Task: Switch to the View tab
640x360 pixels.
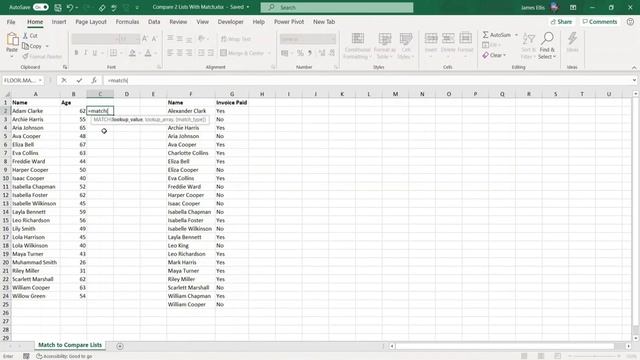Action: [x=202, y=22]
